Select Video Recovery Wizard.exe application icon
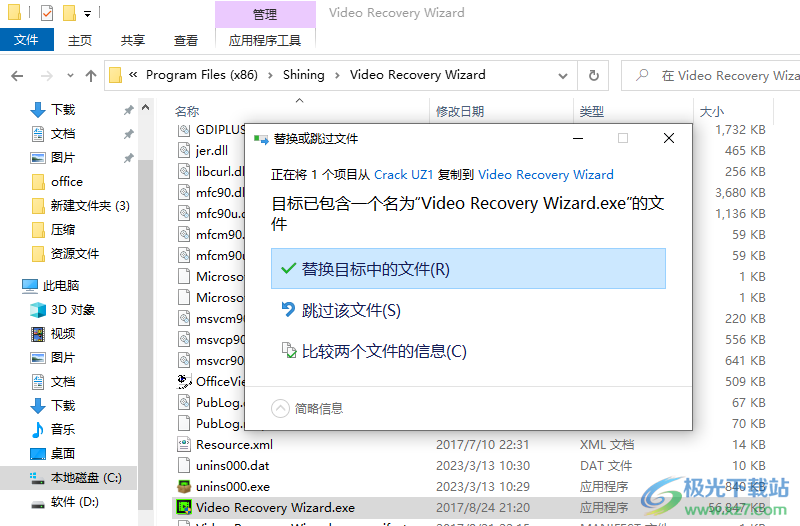Screen dimensions: 800x526 184,507
